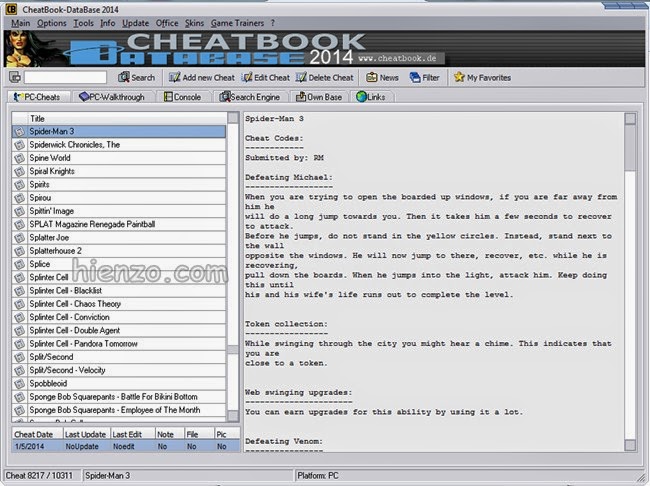This screenshot has width=650, height=486.
Task: Click game list scrollbar down arrow
Action: (233, 416)
